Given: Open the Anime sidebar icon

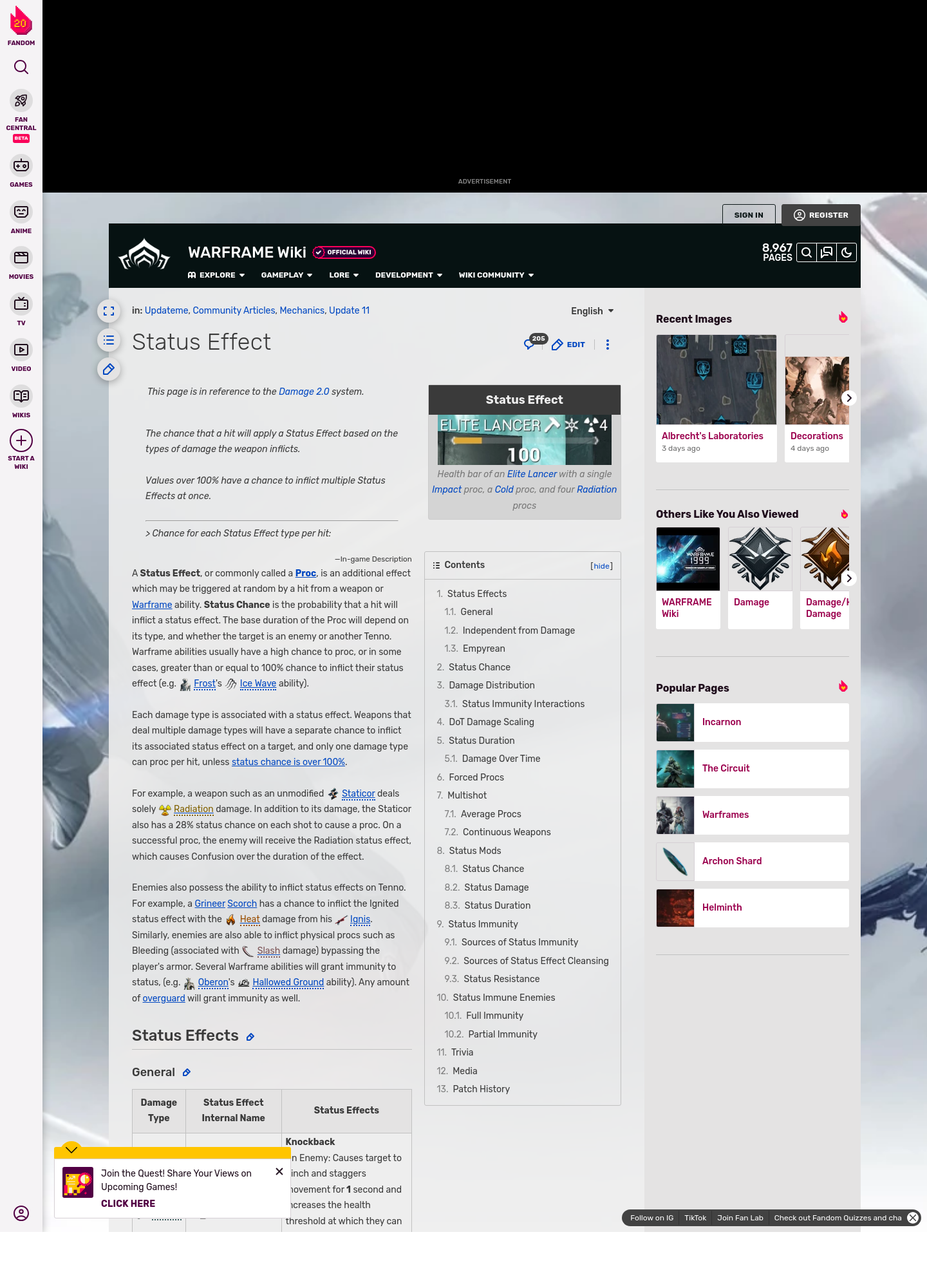Looking at the screenshot, I should [x=21, y=212].
